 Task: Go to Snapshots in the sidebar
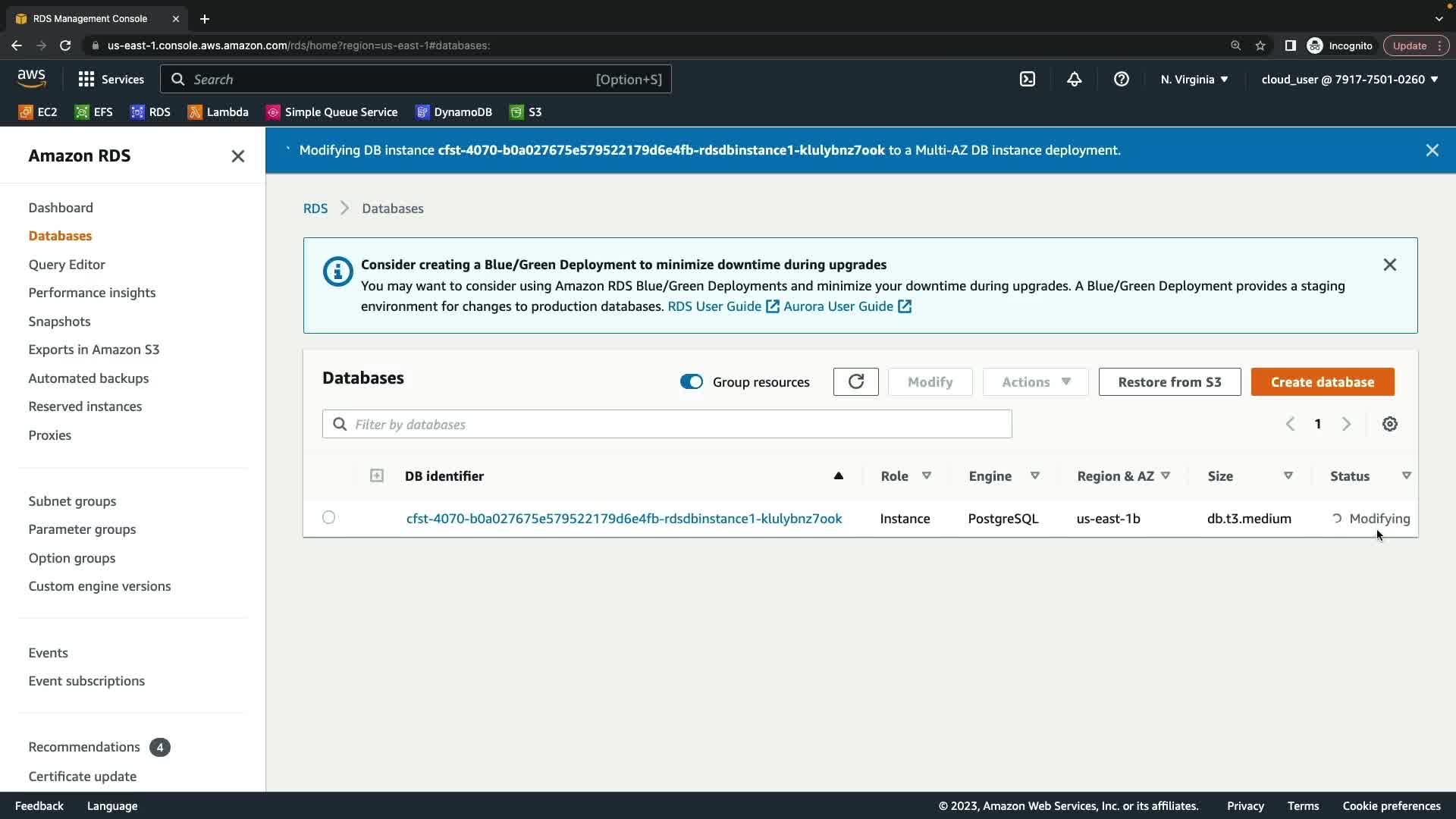[59, 321]
